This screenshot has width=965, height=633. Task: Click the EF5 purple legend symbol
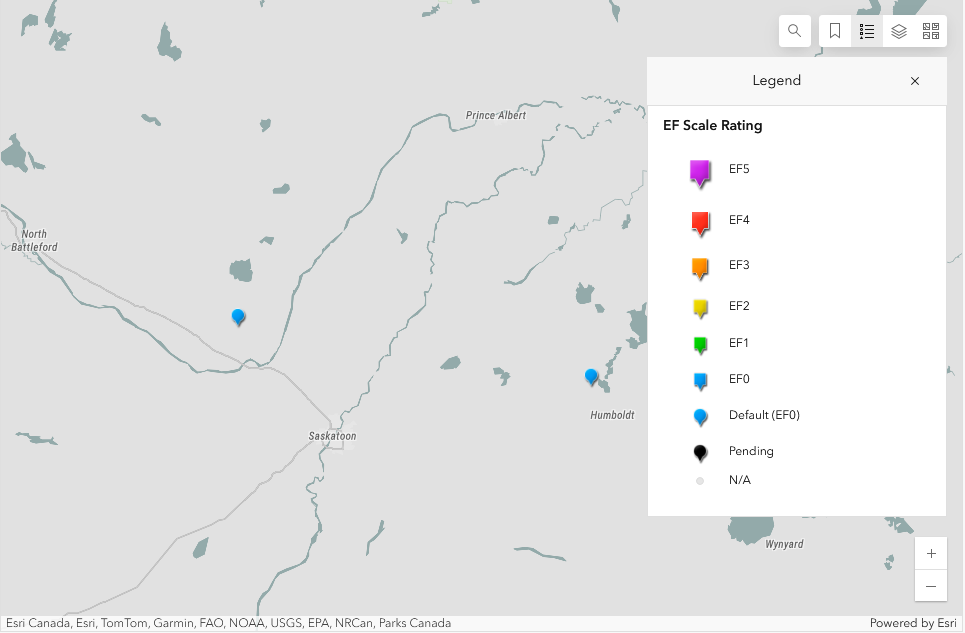[700, 173]
